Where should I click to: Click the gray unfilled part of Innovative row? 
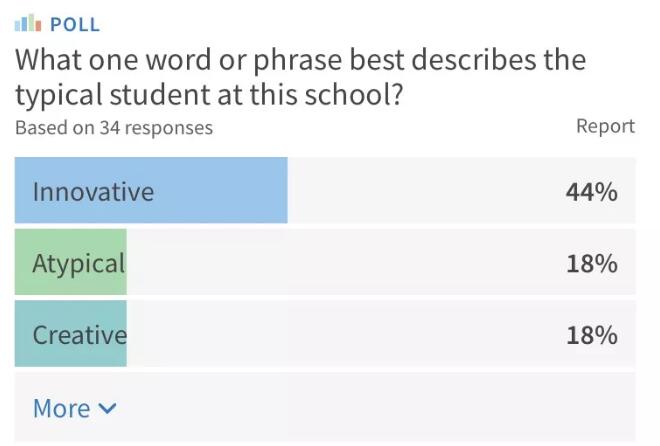420,191
